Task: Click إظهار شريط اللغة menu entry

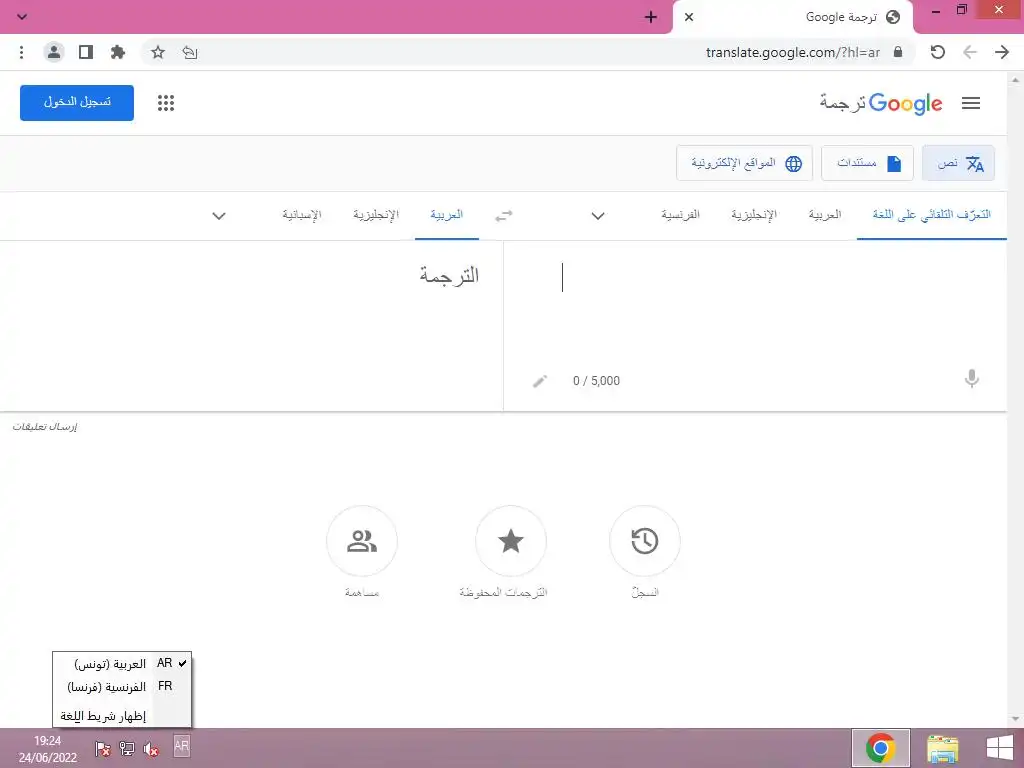Action: (x=122, y=716)
